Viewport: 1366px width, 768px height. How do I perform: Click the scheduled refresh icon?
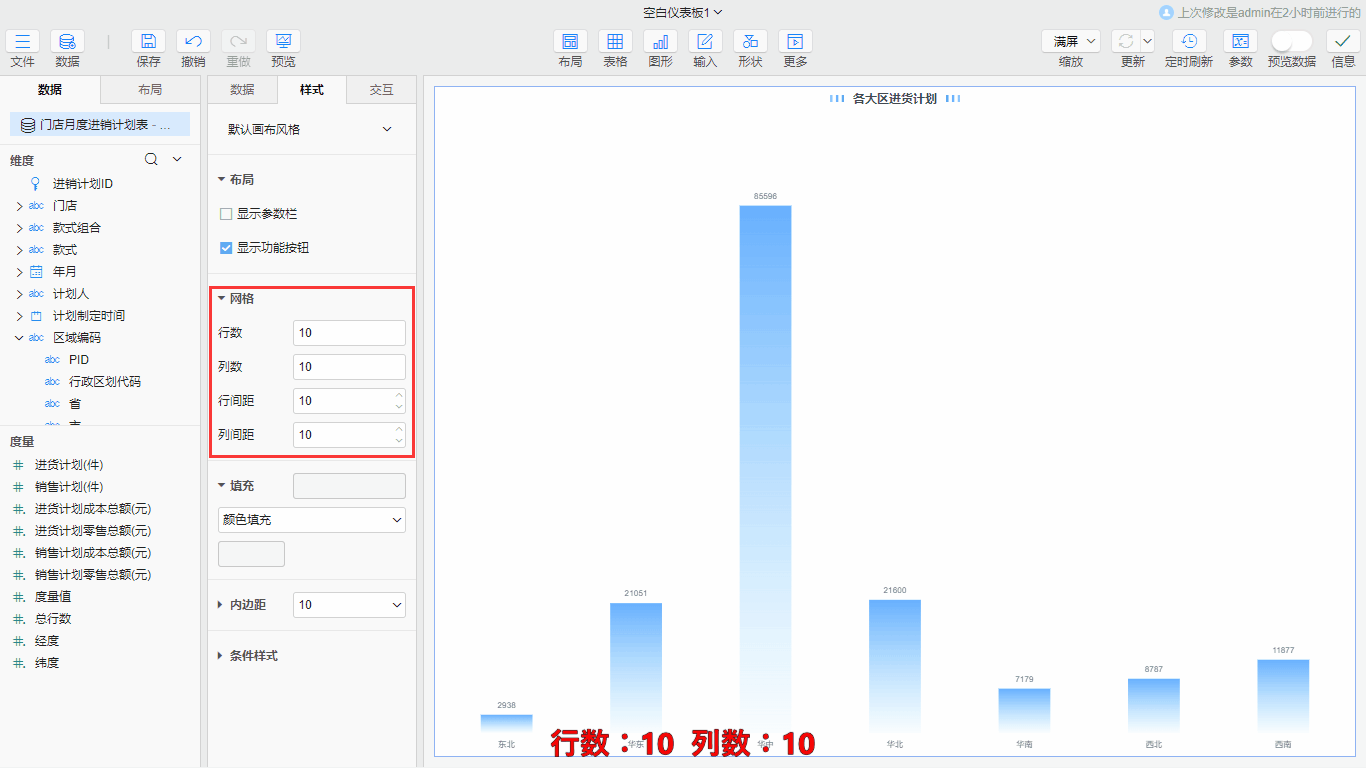[1188, 42]
